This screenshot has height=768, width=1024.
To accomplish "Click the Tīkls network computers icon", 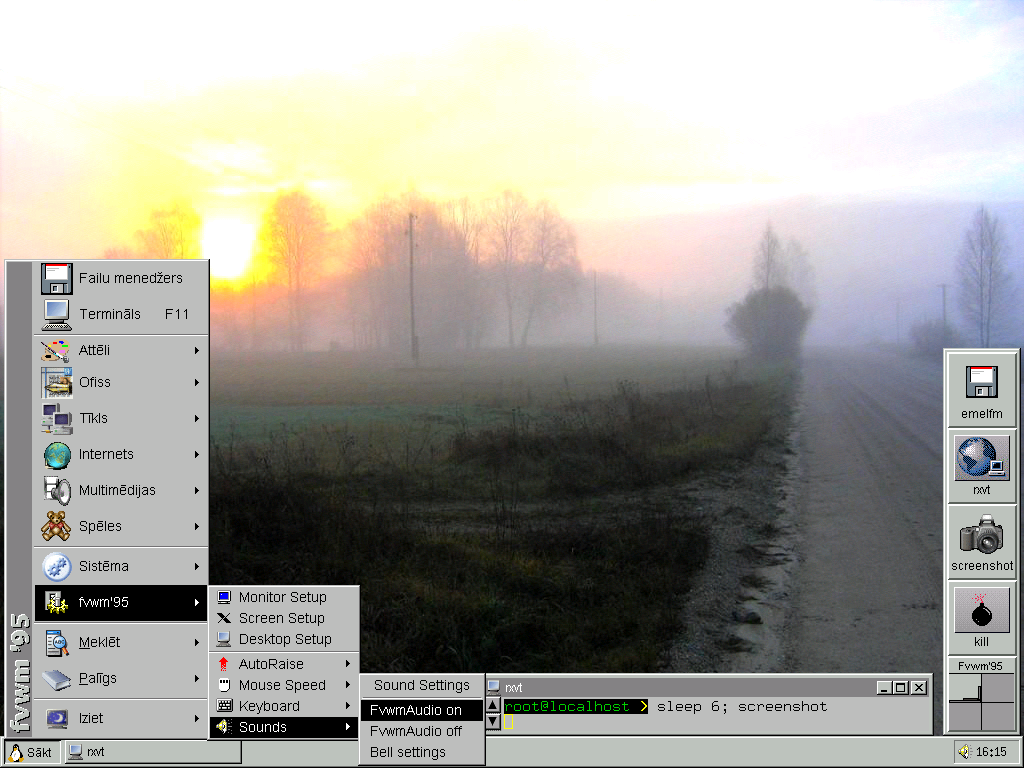I will coord(57,419).
